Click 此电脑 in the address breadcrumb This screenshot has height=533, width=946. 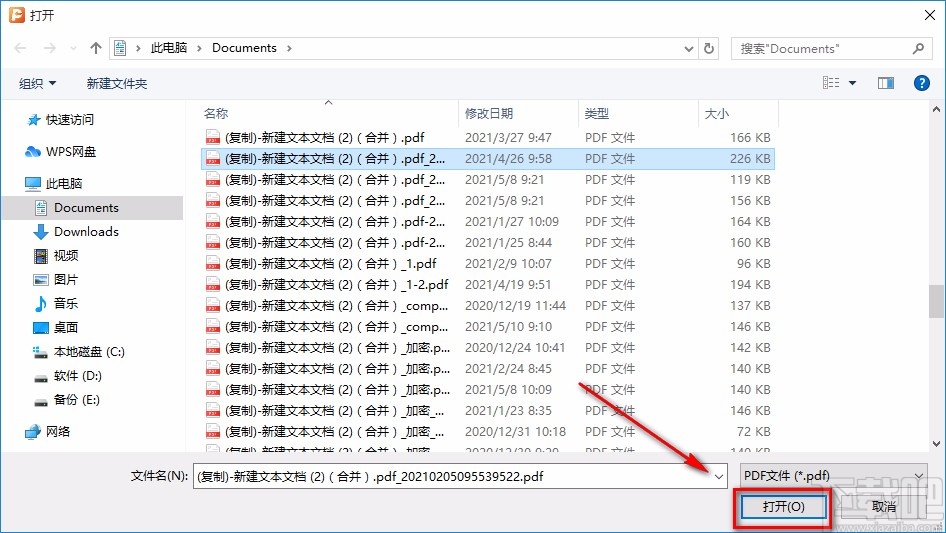[169, 48]
